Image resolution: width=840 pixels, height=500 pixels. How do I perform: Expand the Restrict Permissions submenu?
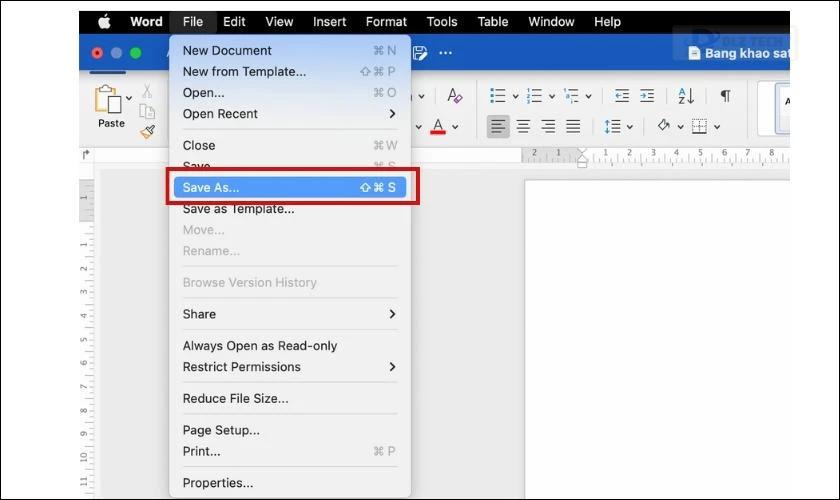[290, 367]
